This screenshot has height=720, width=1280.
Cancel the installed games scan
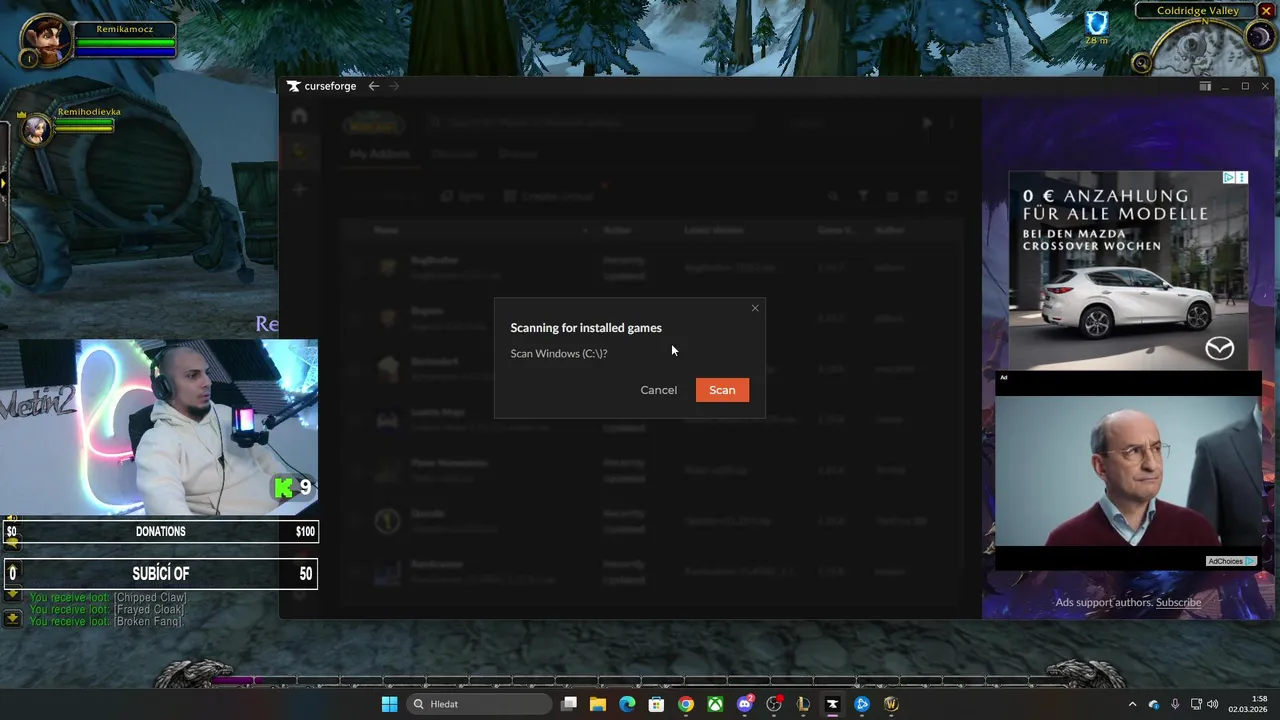click(658, 390)
